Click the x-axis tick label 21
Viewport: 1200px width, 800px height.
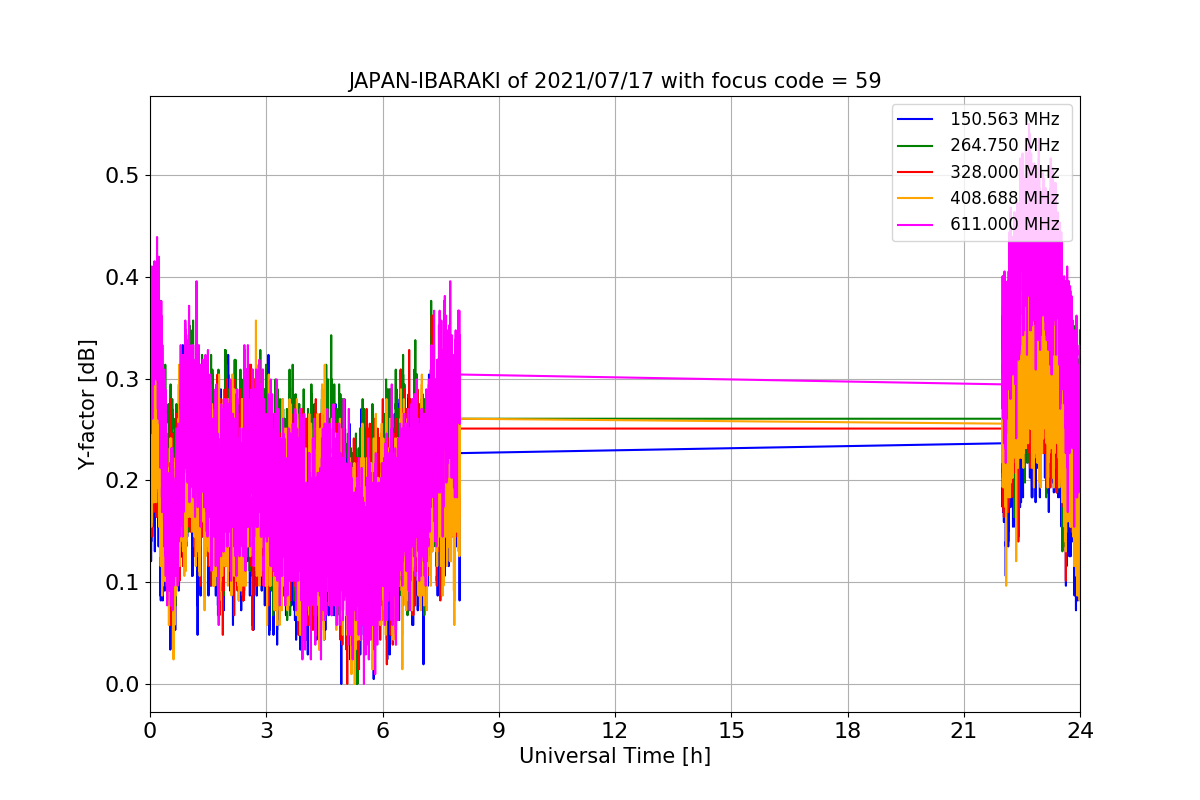tap(964, 731)
